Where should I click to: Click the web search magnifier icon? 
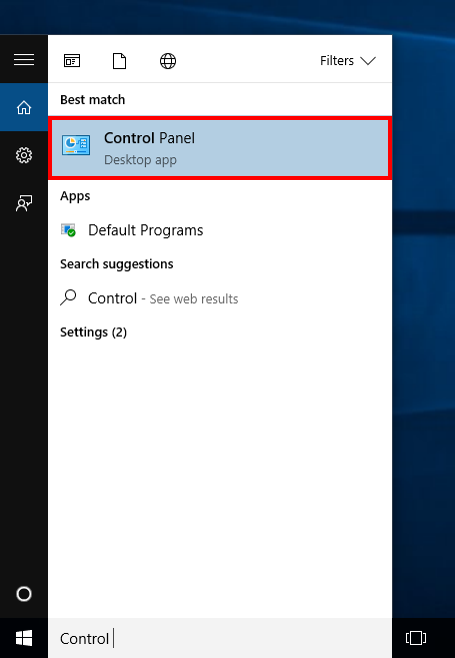(68, 298)
